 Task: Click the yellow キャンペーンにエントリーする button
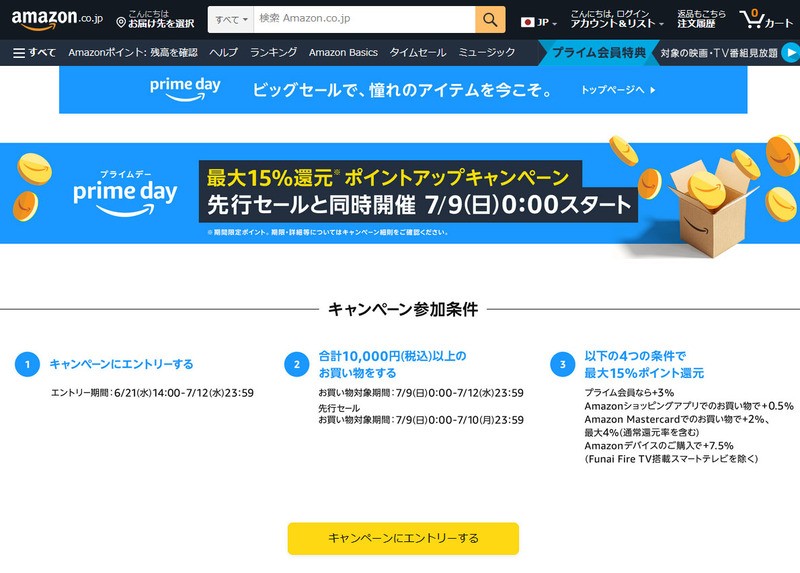(x=403, y=538)
